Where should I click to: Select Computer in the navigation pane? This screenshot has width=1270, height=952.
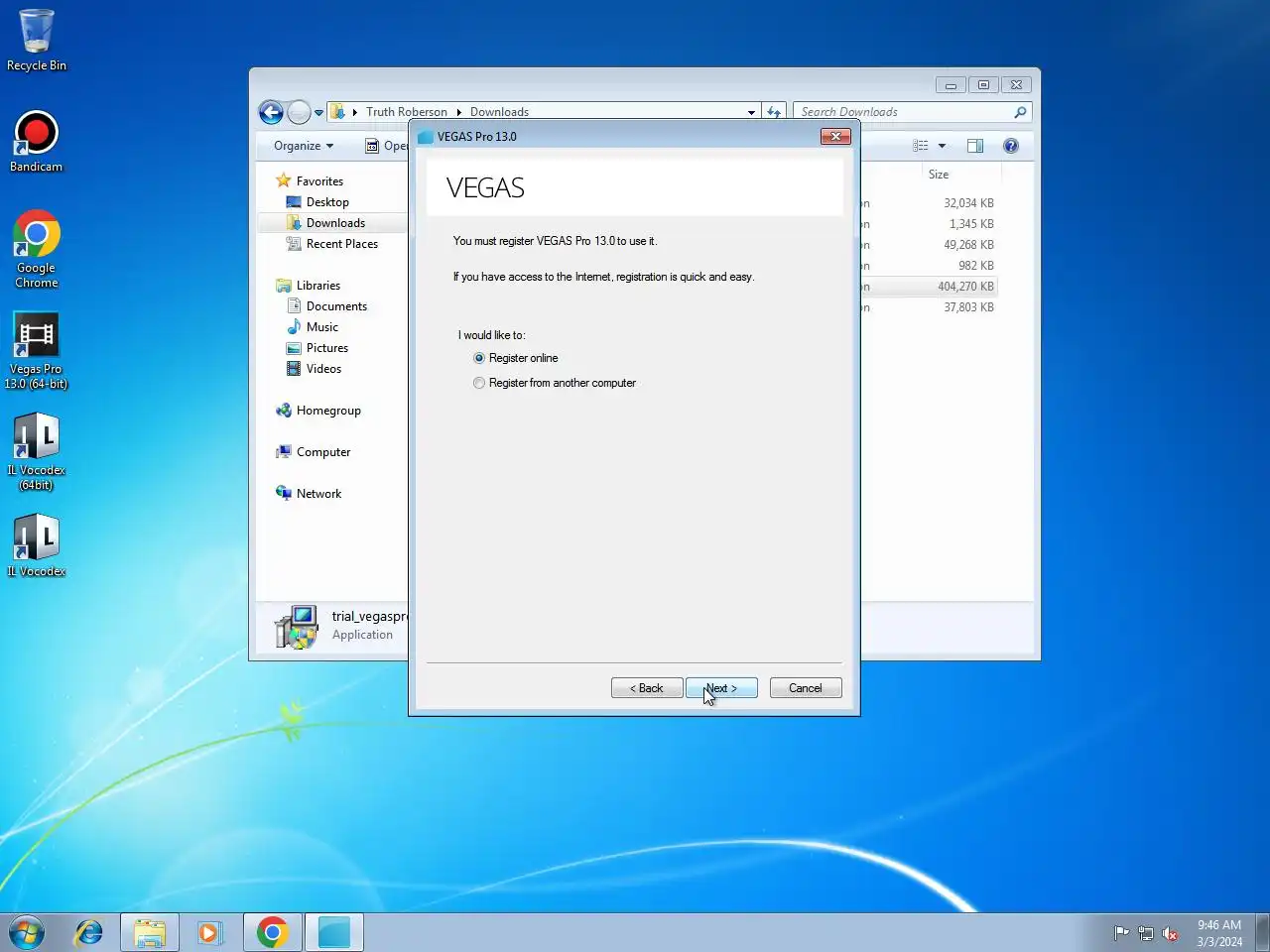pyautogui.click(x=323, y=452)
